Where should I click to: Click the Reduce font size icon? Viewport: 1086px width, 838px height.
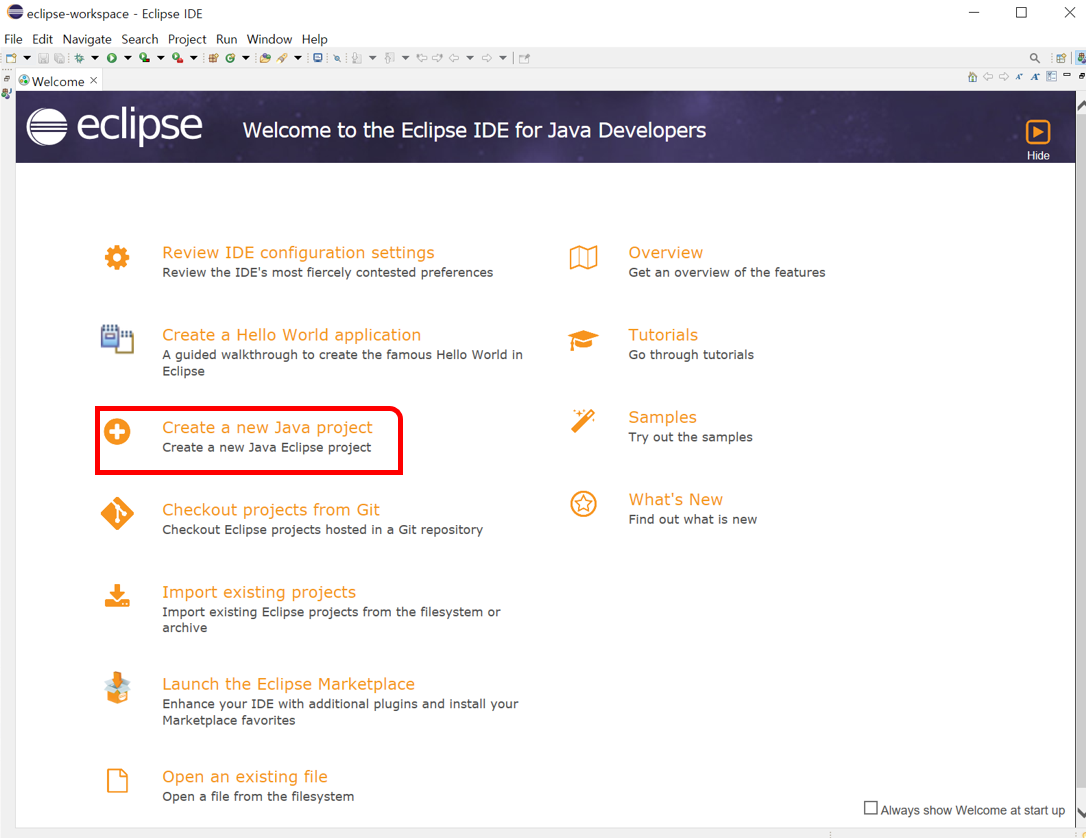tap(1019, 77)
